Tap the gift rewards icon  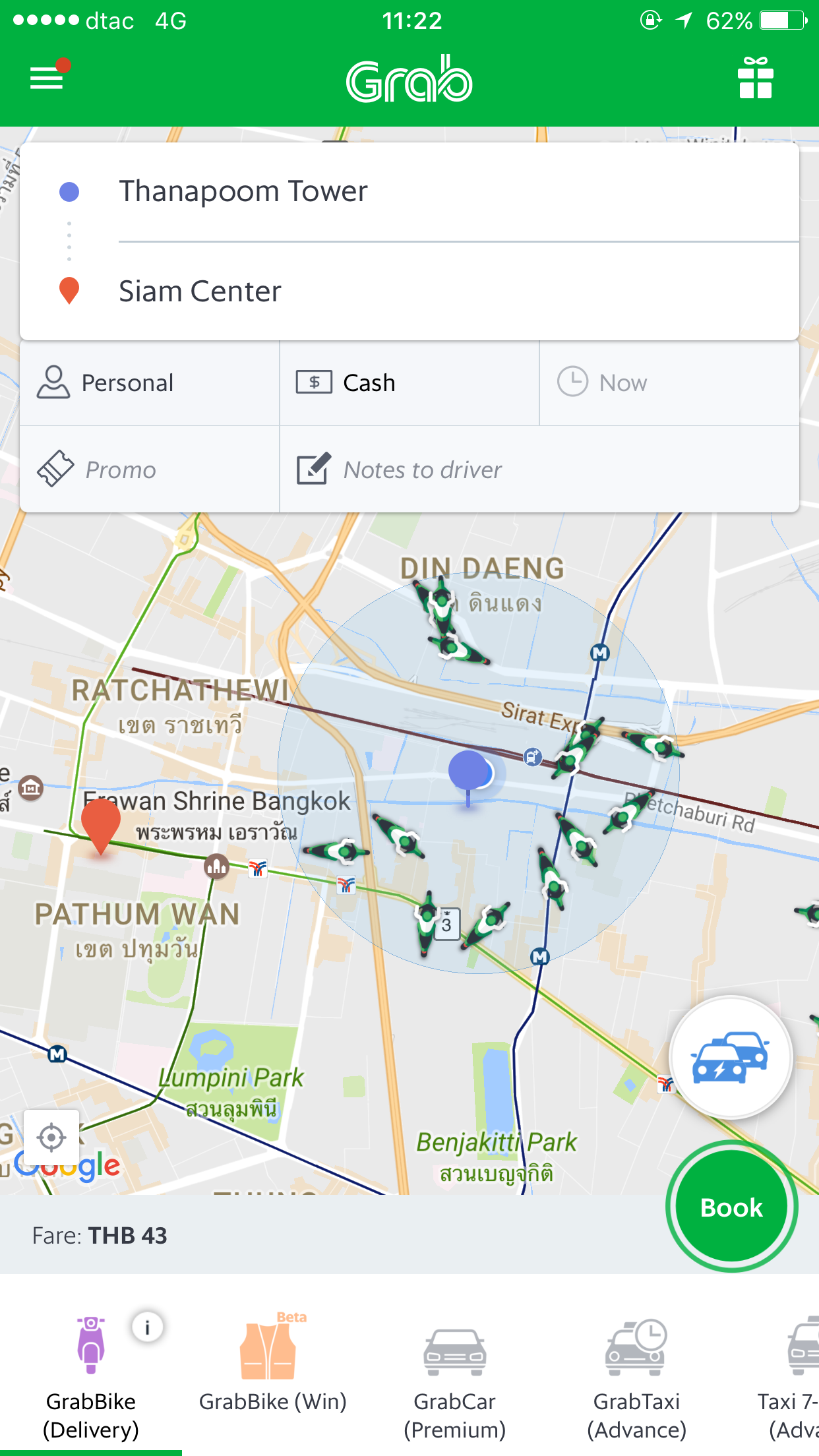[755, 78]
